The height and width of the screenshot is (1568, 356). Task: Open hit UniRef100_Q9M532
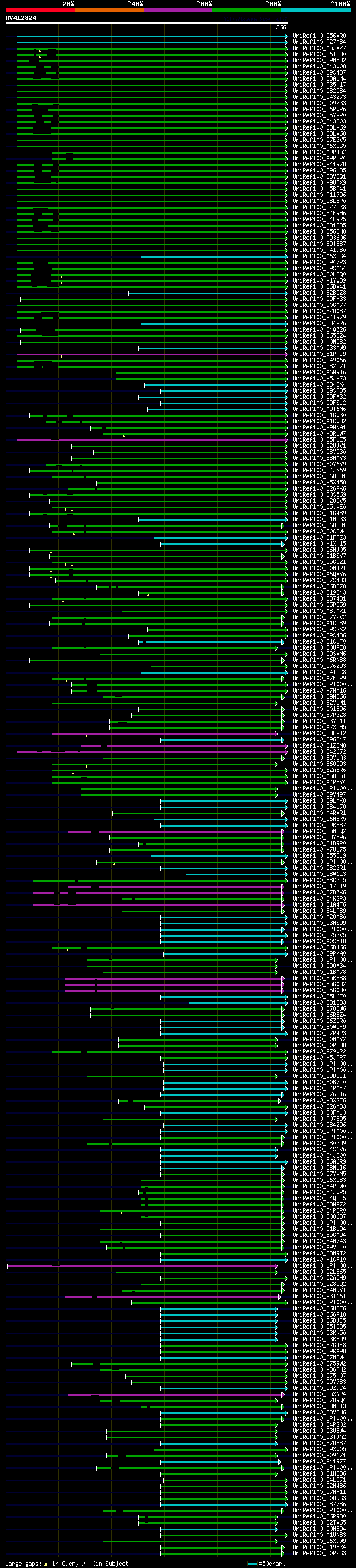coord(319,60)
